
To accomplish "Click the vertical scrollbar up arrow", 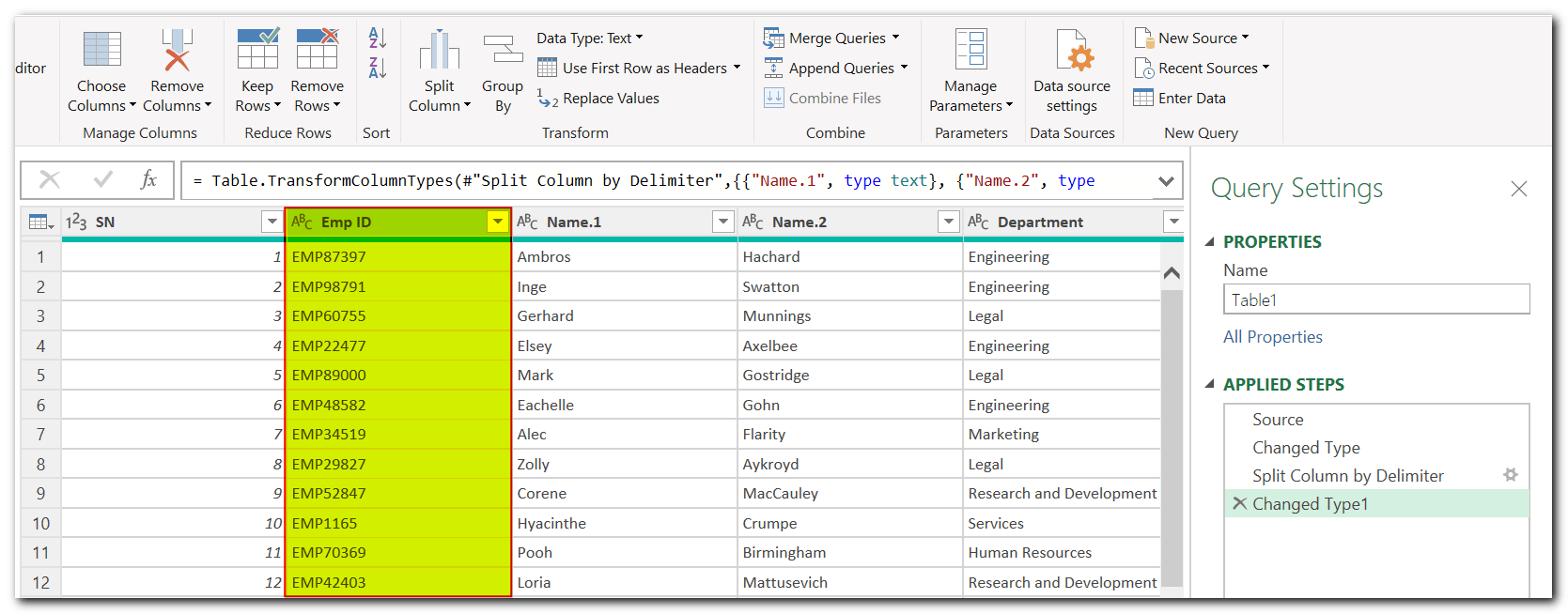I will coord(1172,273).
